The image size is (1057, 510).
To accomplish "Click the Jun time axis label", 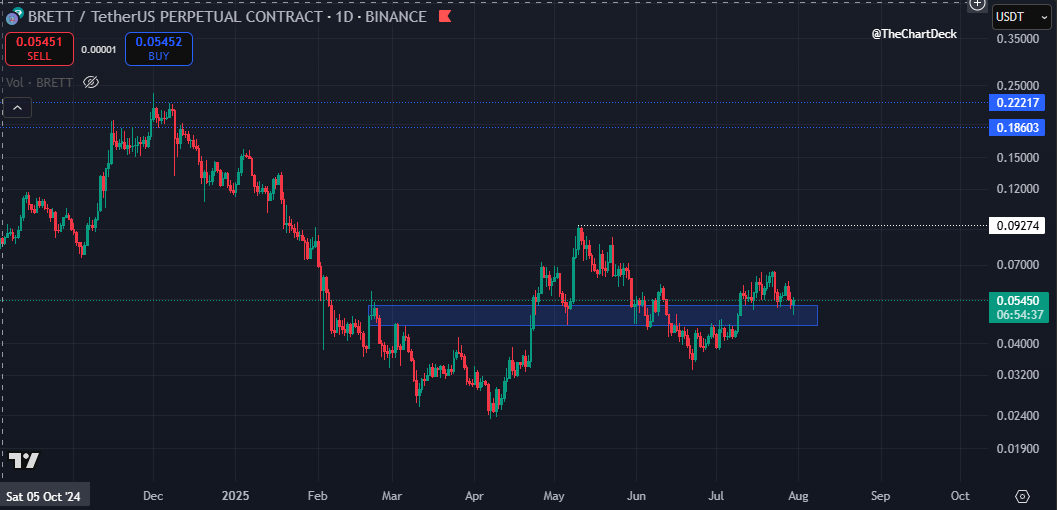I will [636, 497].
